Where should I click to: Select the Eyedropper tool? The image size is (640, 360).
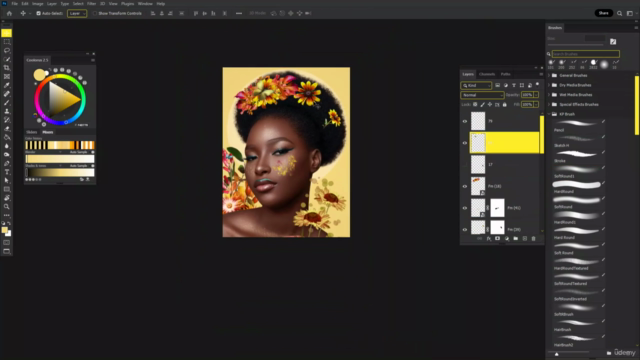(7, 85)
